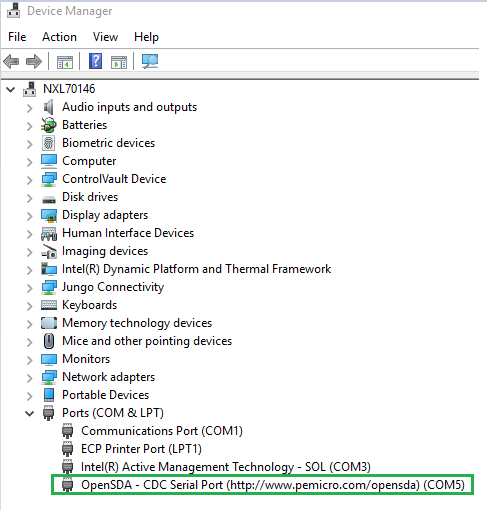Screen dimensions: 487x510
Task: Expand the Network adapters category
Action: (30, 378)
